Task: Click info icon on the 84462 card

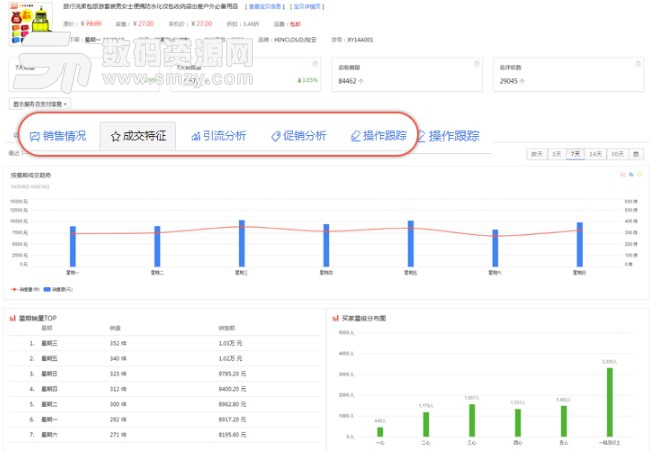Action: coord(476,64)
